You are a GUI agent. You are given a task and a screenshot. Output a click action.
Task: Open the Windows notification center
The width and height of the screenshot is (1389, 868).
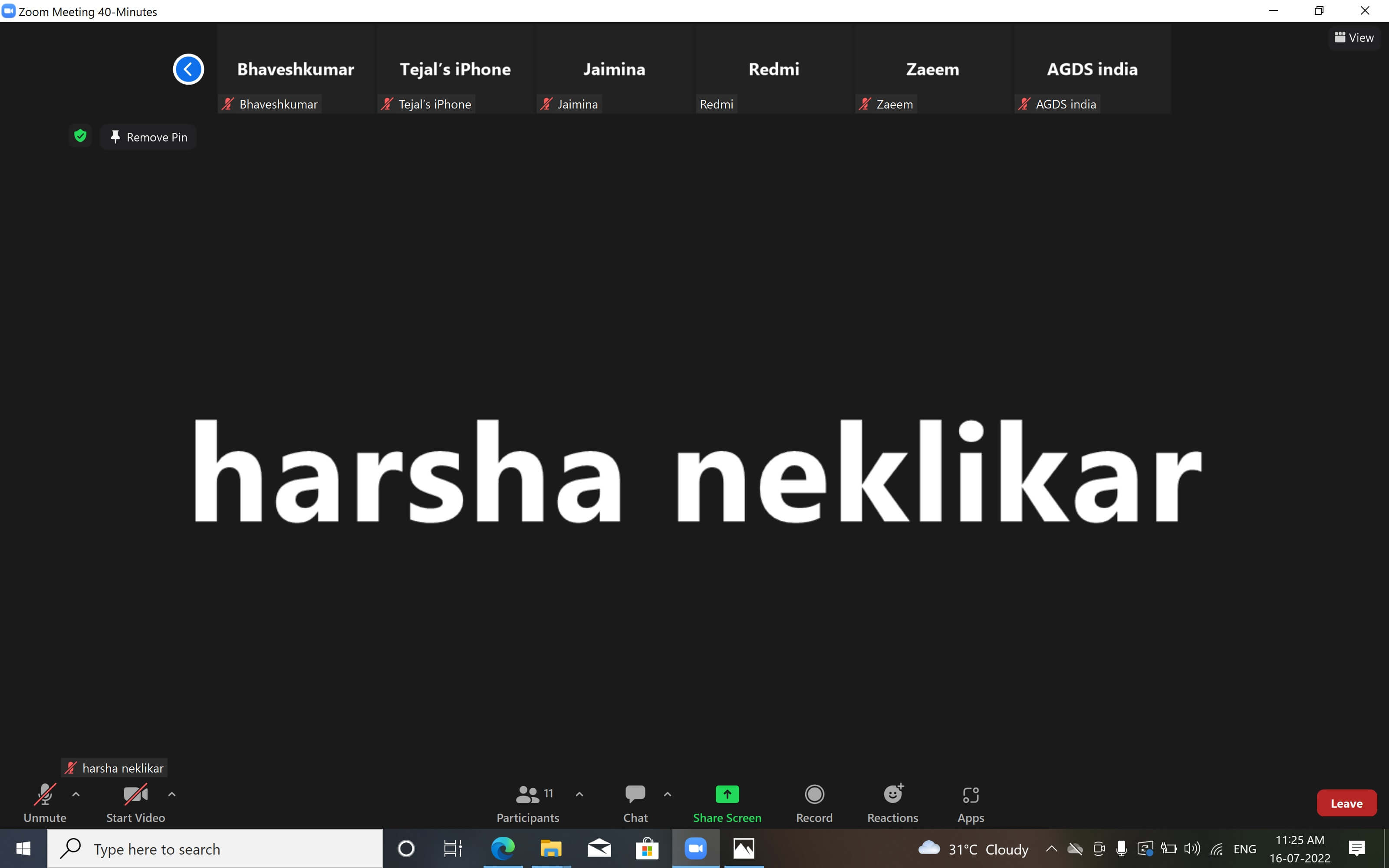click(x=1357, y=848)
